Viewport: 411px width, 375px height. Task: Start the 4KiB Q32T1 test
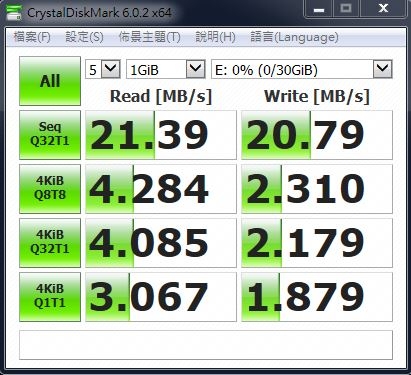50,243
